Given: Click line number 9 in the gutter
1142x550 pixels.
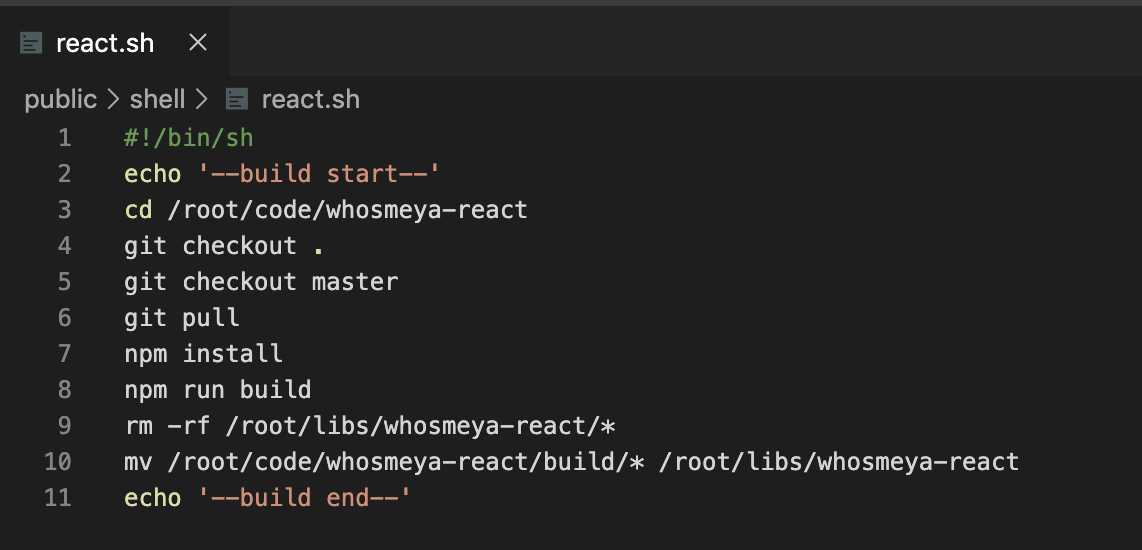Looking at the screenshot, I should pyautogui.click(x=65, y=426).
